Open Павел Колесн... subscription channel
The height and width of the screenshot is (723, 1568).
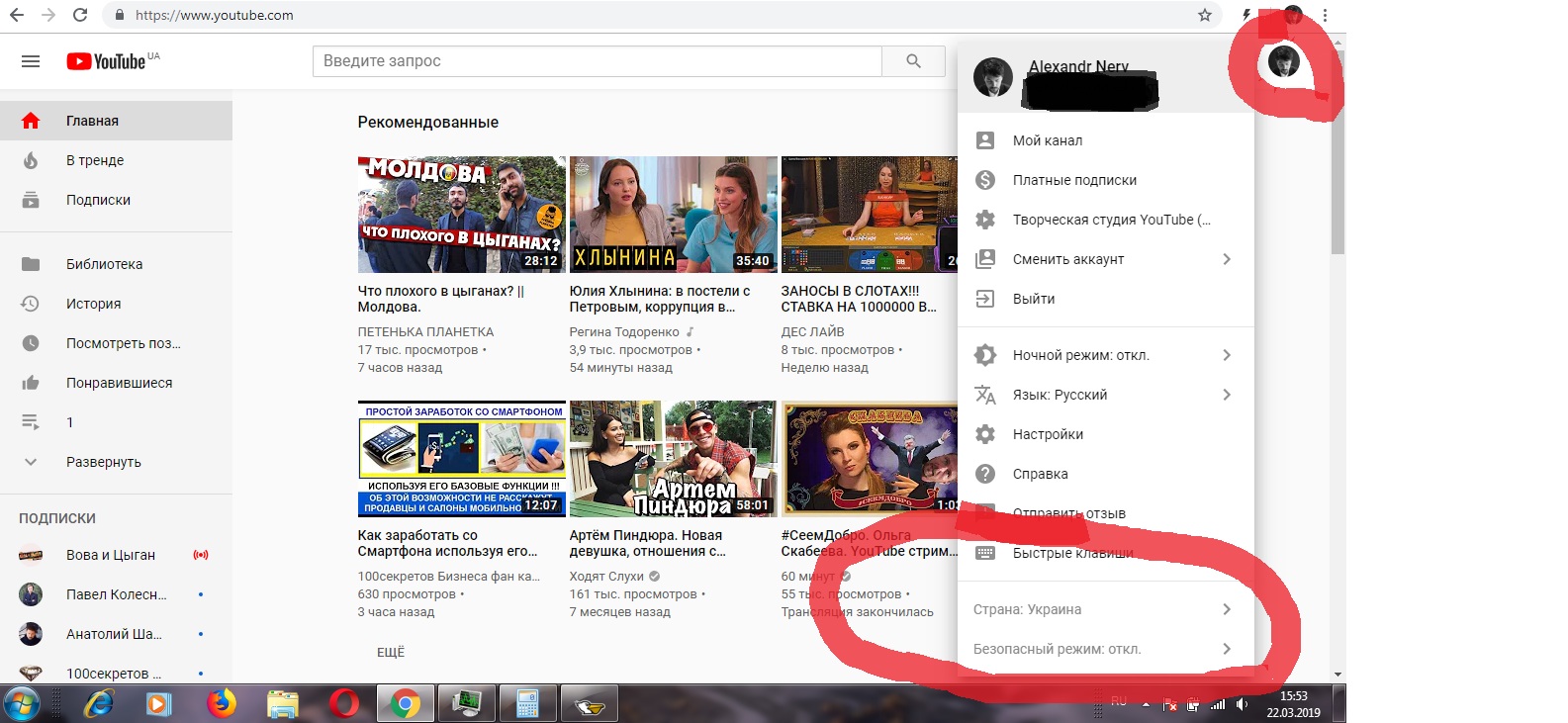click(116, 594)
